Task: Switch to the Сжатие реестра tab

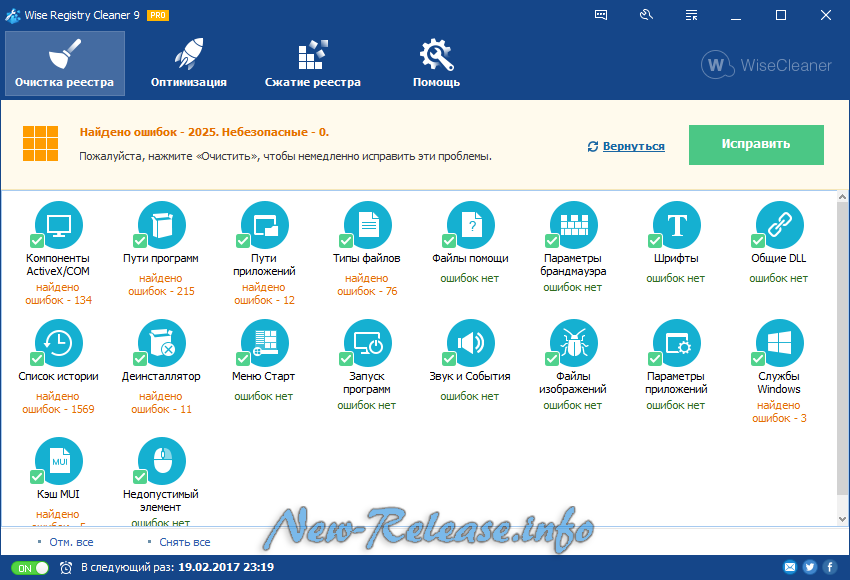Action: click(313, 63)
